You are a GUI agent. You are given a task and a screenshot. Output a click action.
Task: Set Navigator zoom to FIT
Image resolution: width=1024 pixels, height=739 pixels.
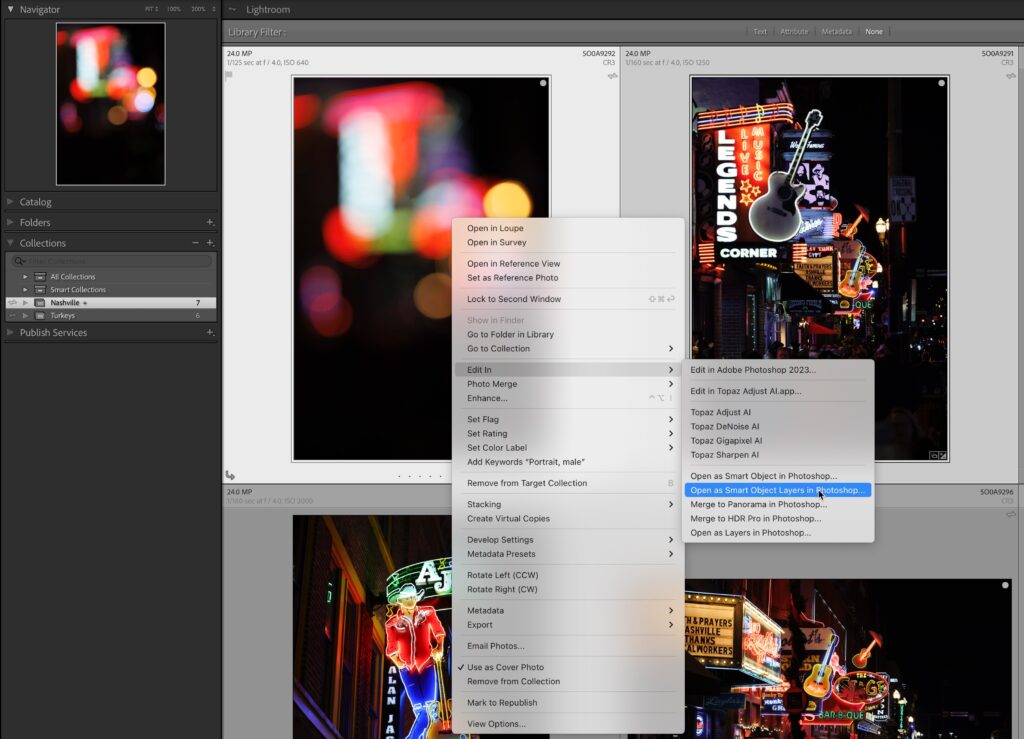[150, 9]
